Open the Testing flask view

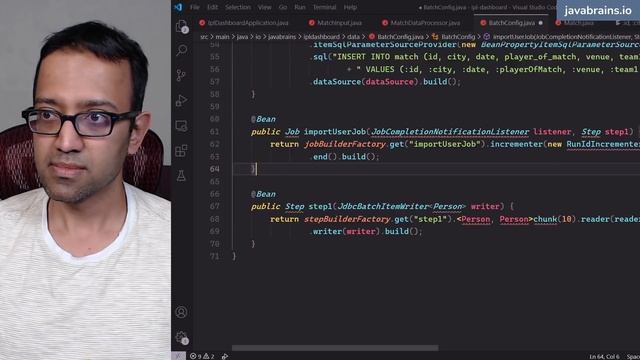pos(182,176)
